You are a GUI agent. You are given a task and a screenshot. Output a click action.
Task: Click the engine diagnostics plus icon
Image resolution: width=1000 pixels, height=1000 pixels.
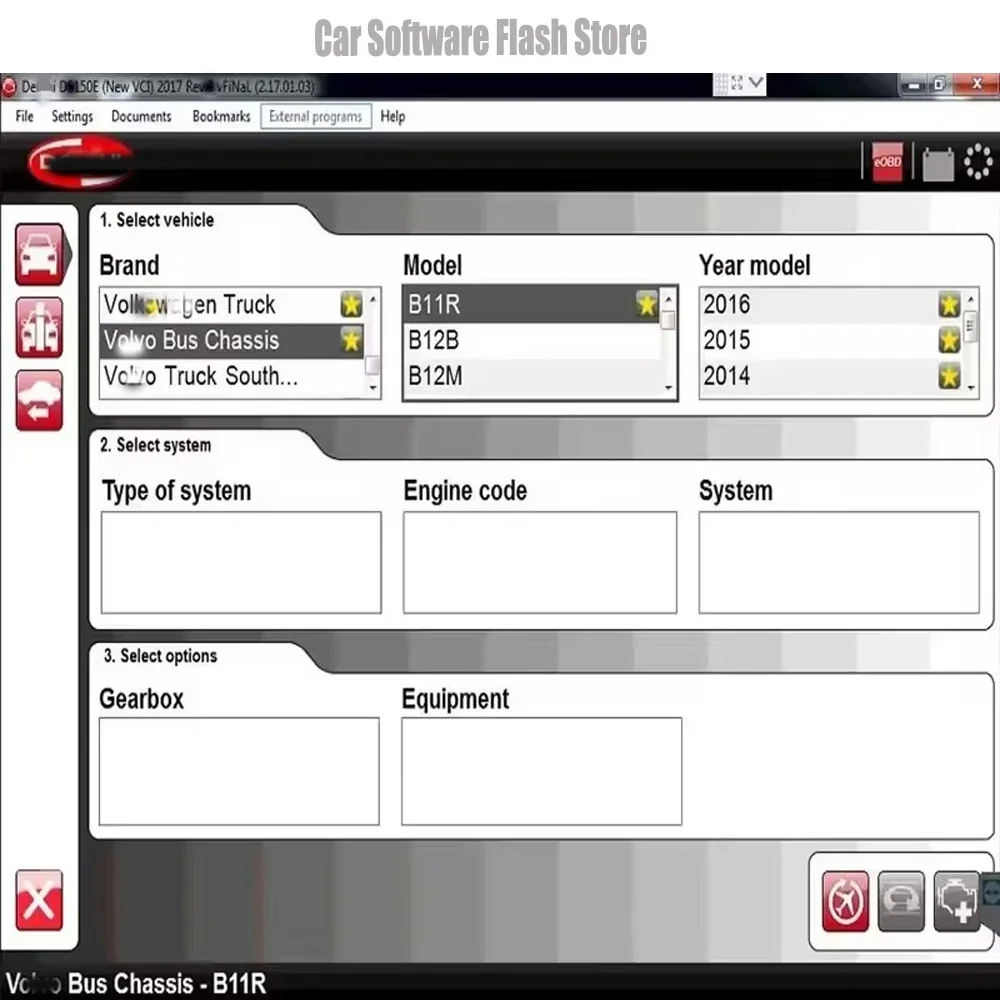click(x=957, y=901)
